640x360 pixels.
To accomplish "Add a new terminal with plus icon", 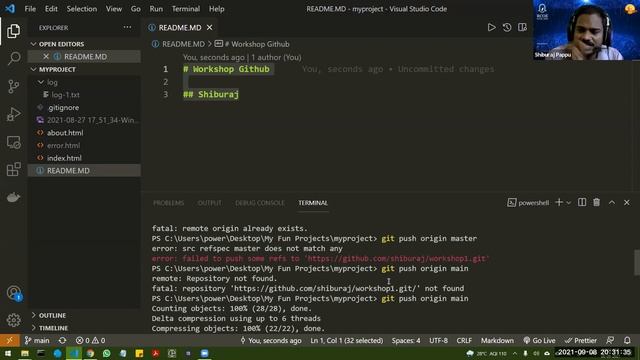I will pos(559,202).
